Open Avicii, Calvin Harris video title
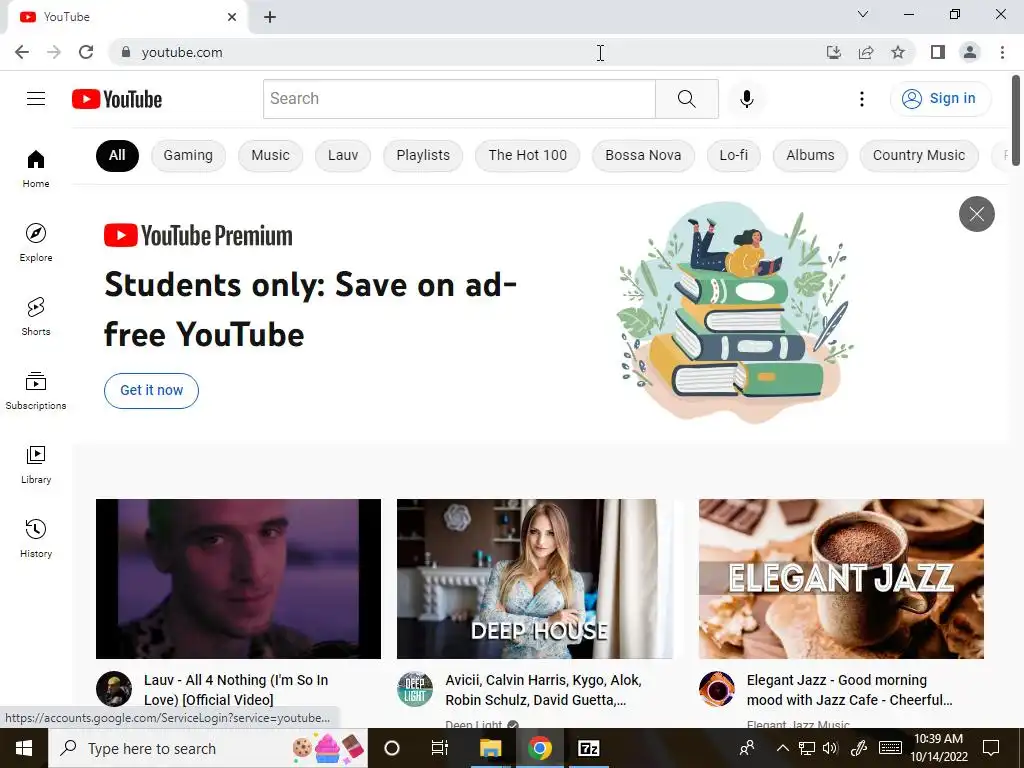Image resolution: width=1024 pixels, height=768 pixels. pyautogui.click(x=543, y=690)
